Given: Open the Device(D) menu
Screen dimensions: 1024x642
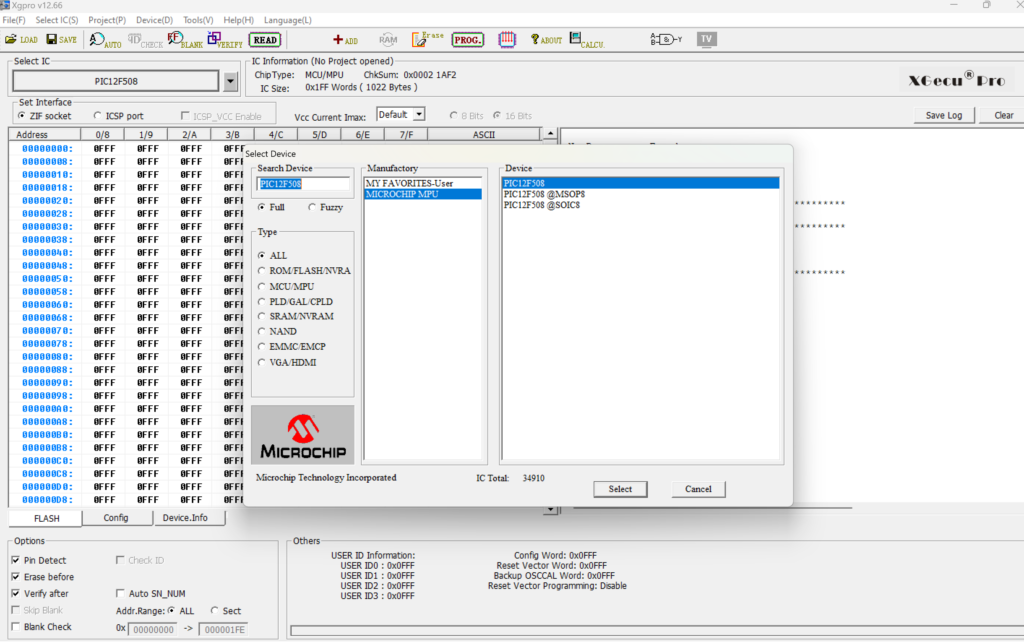Looking at the screenshot, I should click(x=154, y=20).
